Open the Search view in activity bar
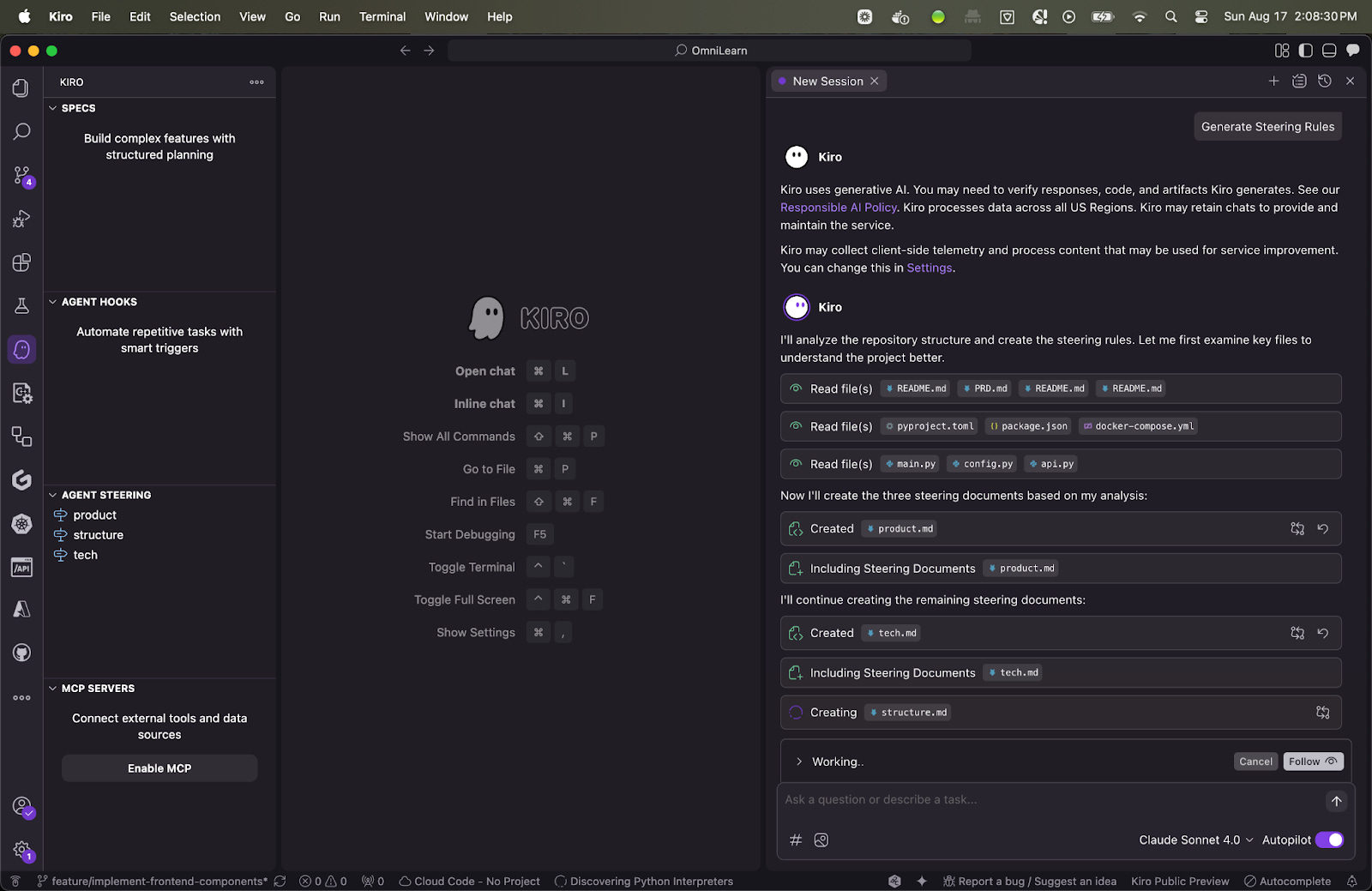The height and width of the screenshot is (891, 1372). pyautogui.click(x=21, y=131)
